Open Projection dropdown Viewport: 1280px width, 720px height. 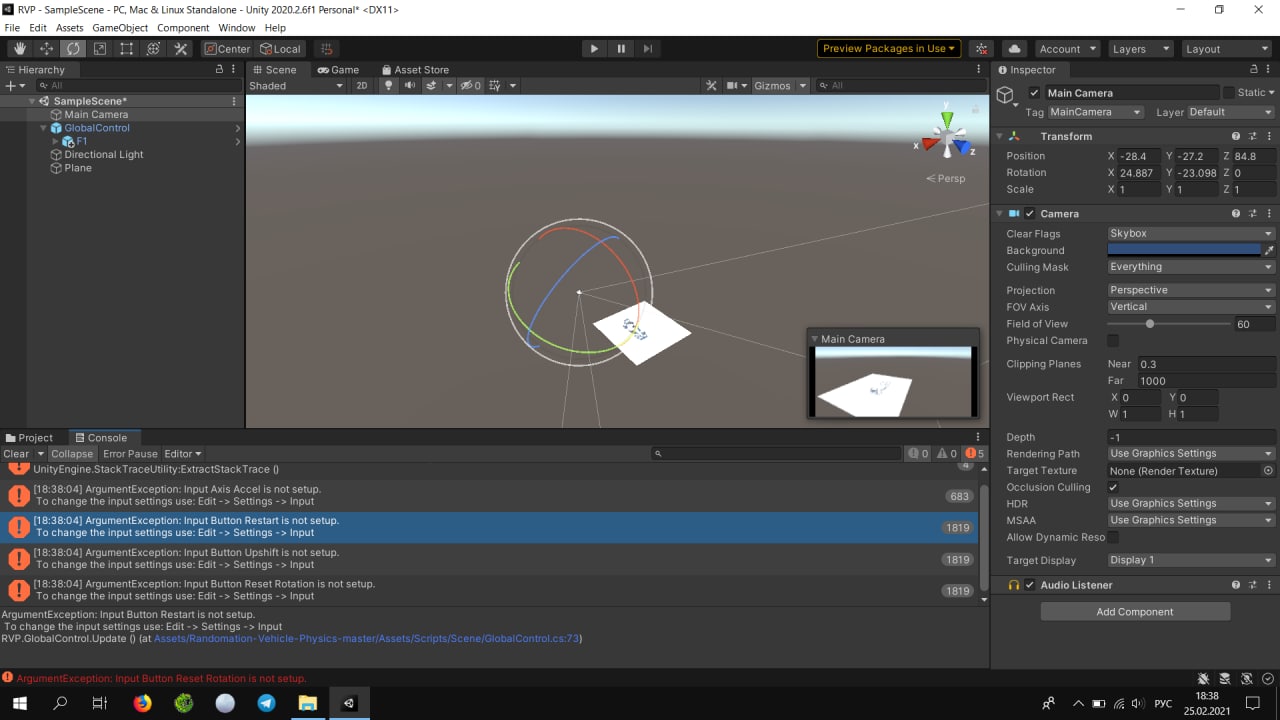point(1191,290)
